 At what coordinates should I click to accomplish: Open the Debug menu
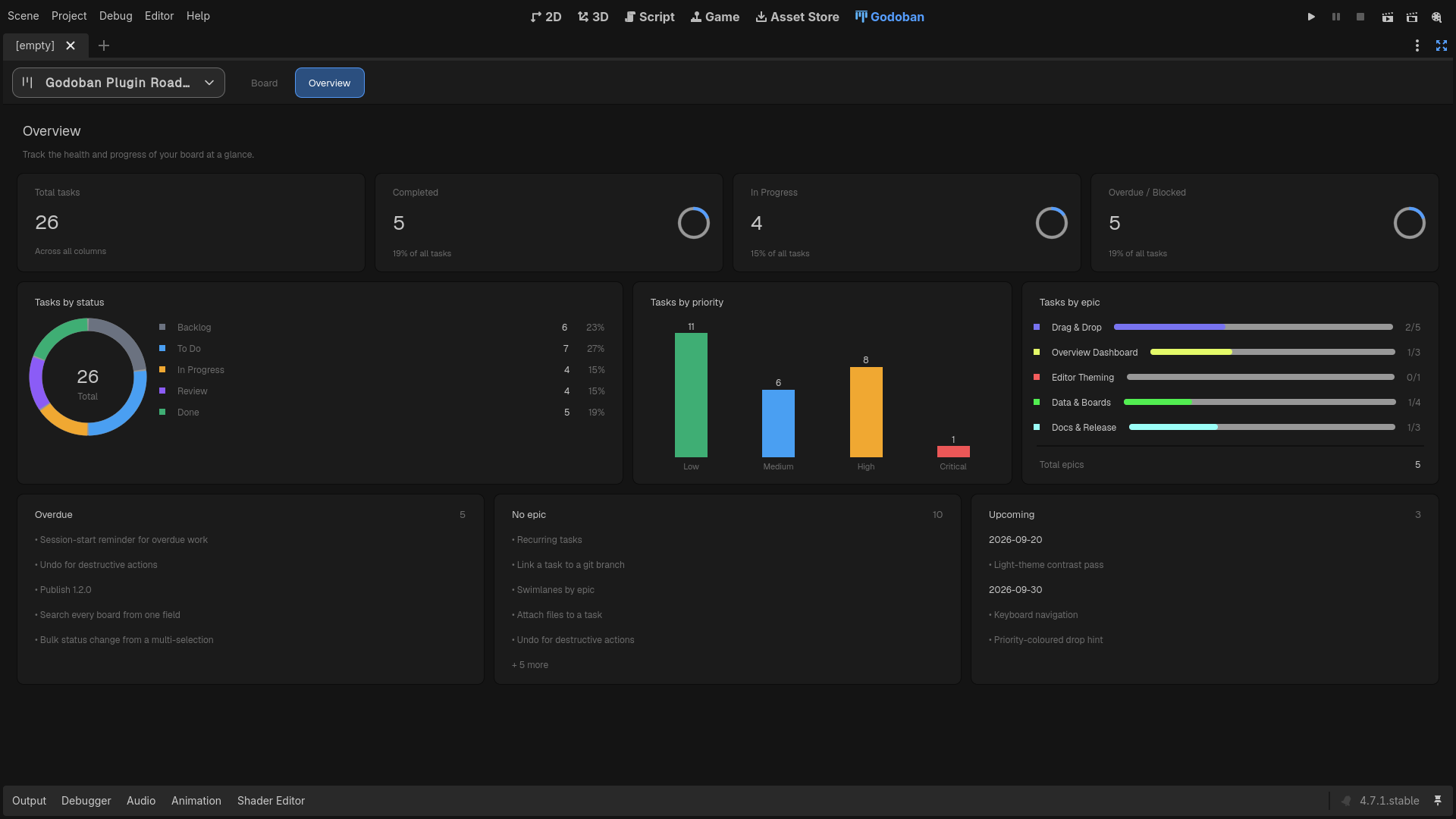(x=115, y=16)
